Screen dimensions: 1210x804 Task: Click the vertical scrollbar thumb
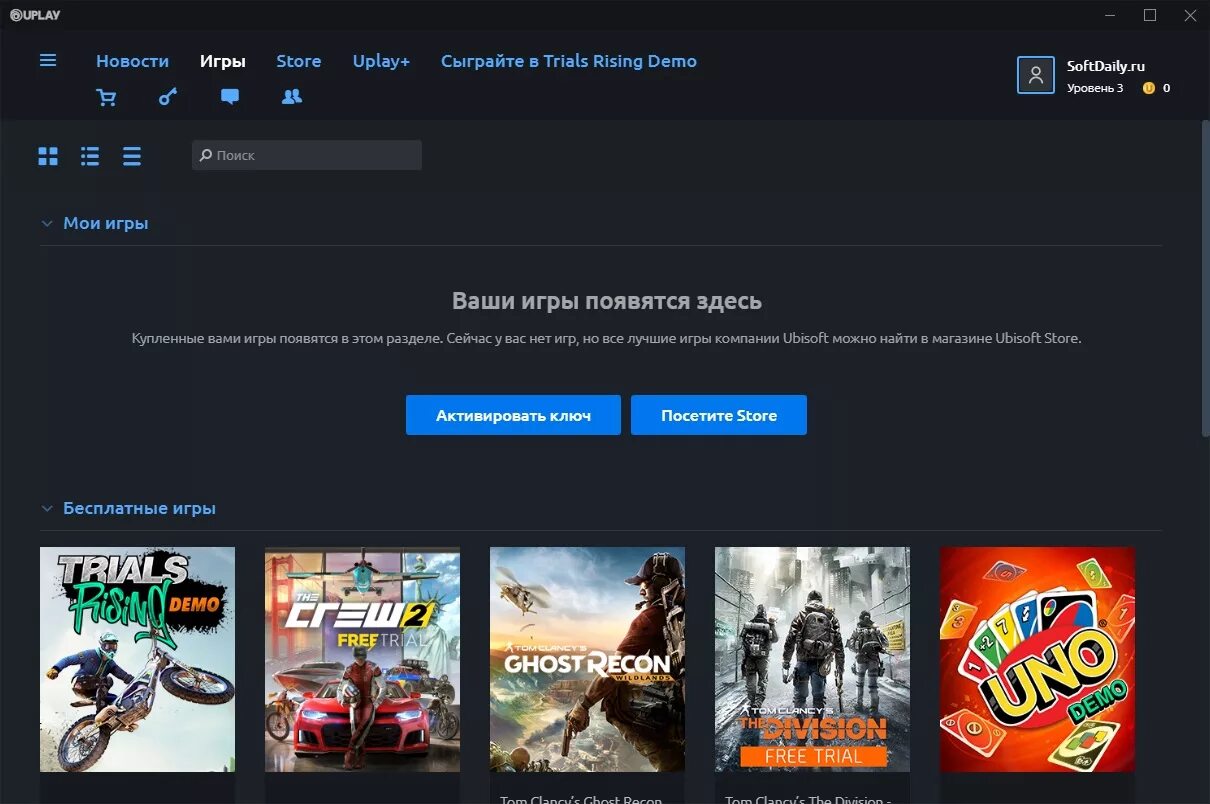point(1205,278)
